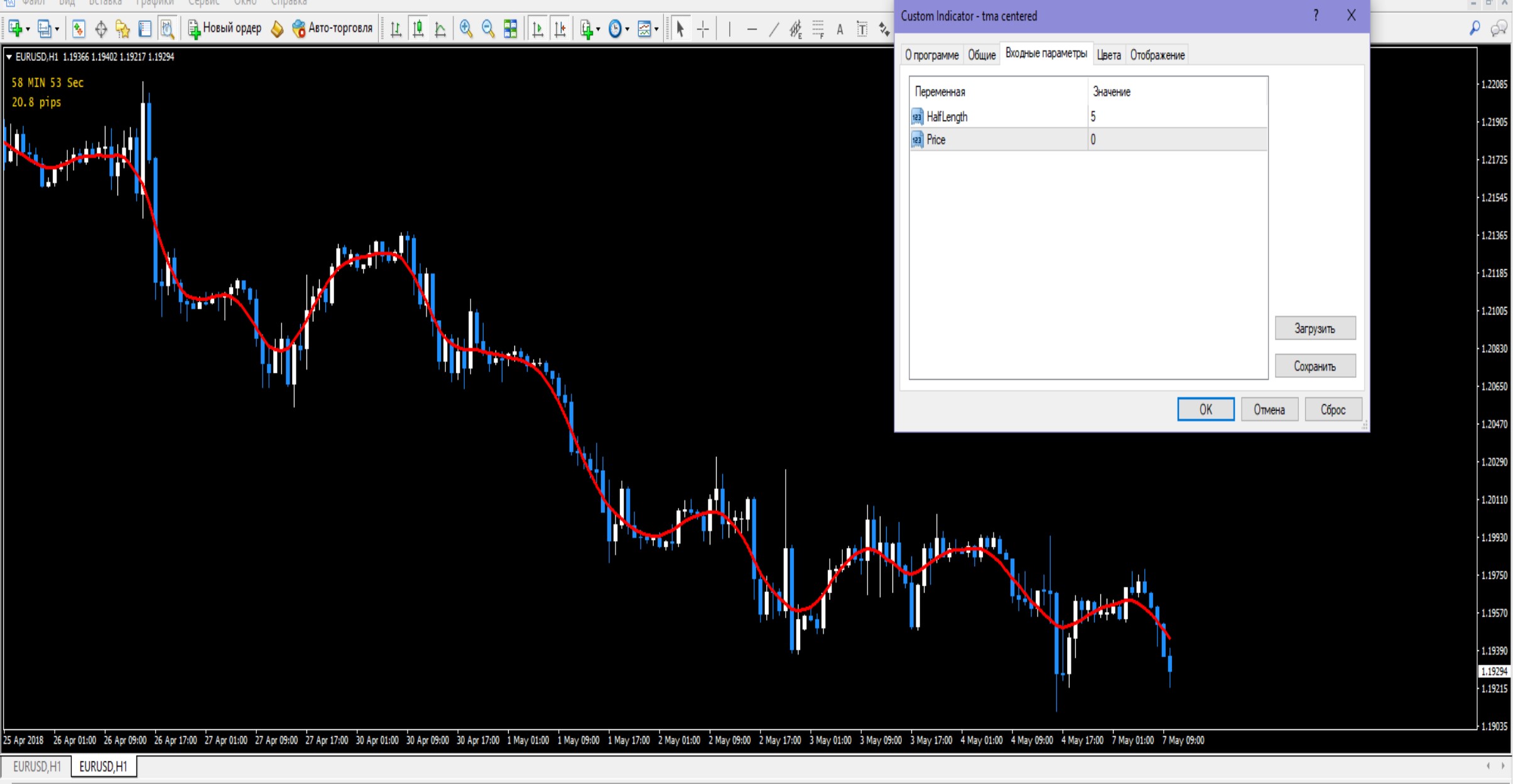Select the Price variable row

pos(1088,139)
